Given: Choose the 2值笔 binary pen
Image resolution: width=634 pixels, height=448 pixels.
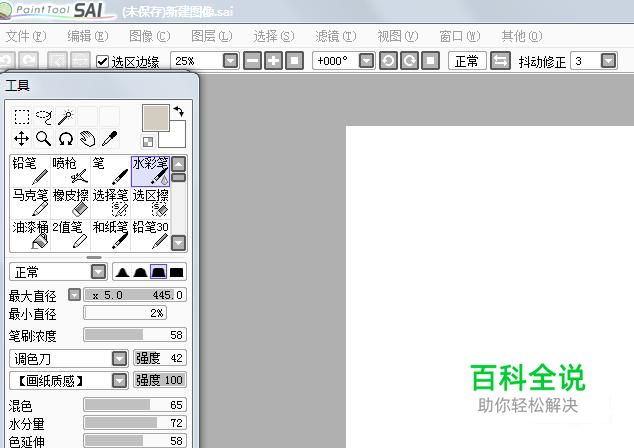Looking at the screenshot, I should [70, 235].
